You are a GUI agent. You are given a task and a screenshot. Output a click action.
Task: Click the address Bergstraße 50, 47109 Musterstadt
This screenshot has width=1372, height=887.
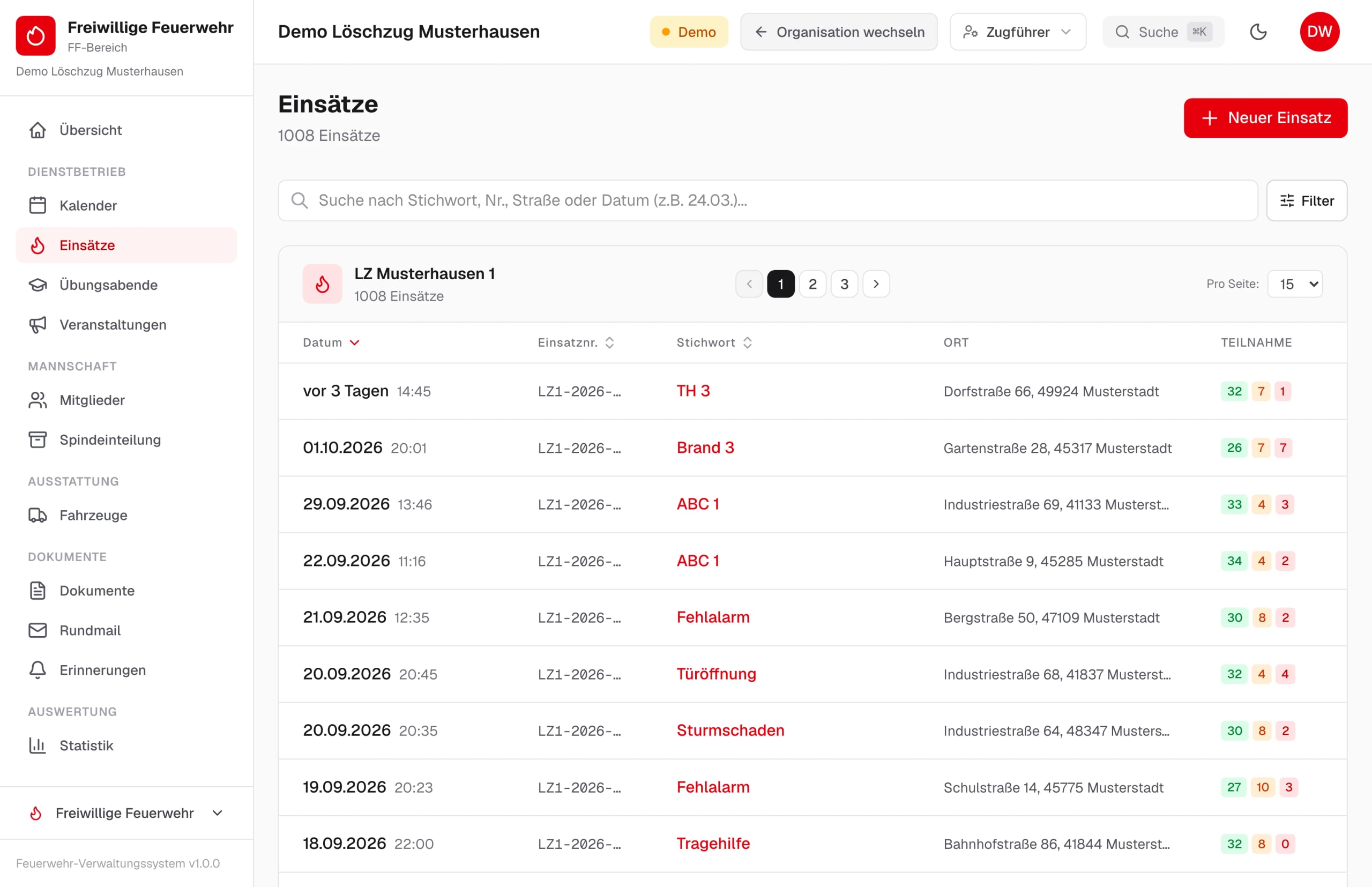[1052, 618]
